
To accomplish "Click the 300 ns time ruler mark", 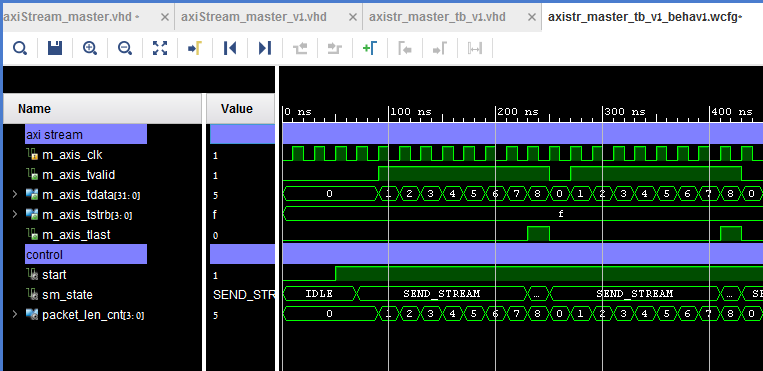I will [x=624, y=112].
